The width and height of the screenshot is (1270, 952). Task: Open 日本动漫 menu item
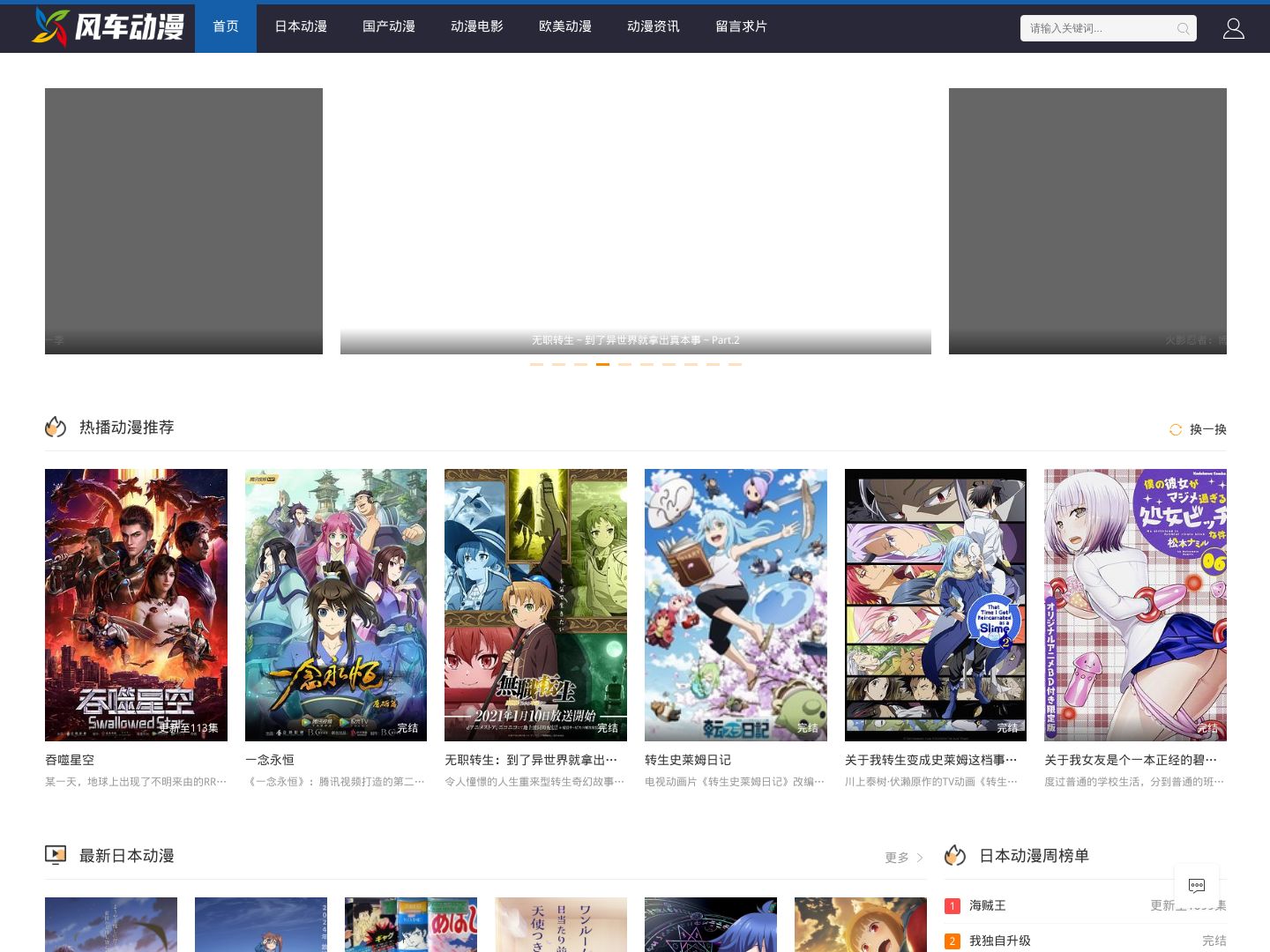(301, 26)
